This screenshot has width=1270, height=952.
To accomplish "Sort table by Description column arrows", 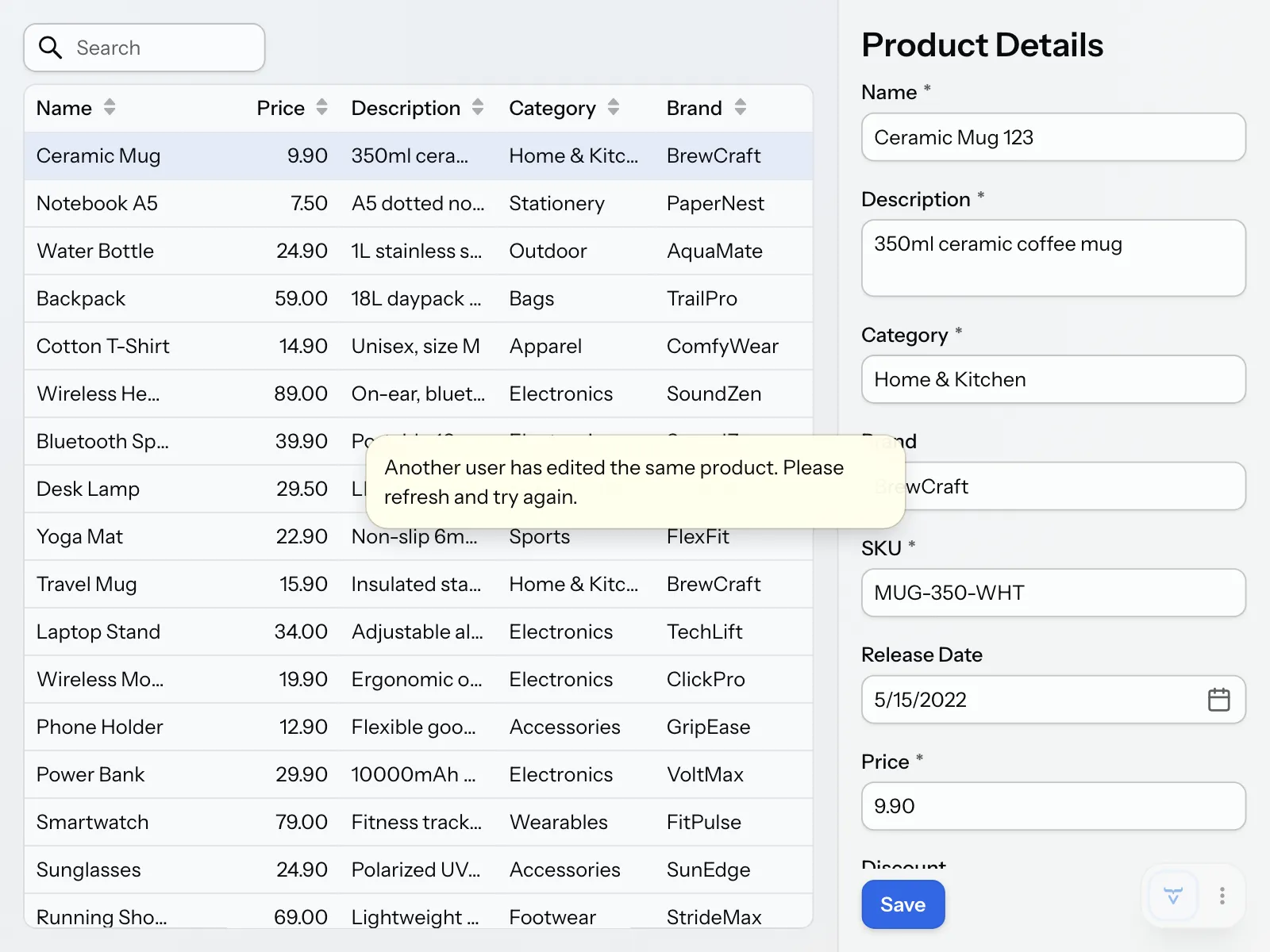I will pyautogui.click(x=478, y=107).
